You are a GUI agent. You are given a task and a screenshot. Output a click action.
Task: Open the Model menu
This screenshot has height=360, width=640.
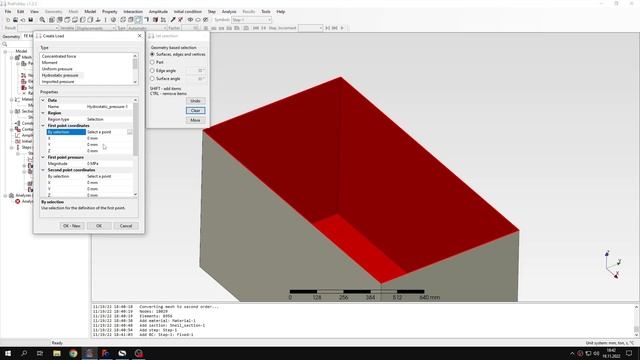(90, 11)
